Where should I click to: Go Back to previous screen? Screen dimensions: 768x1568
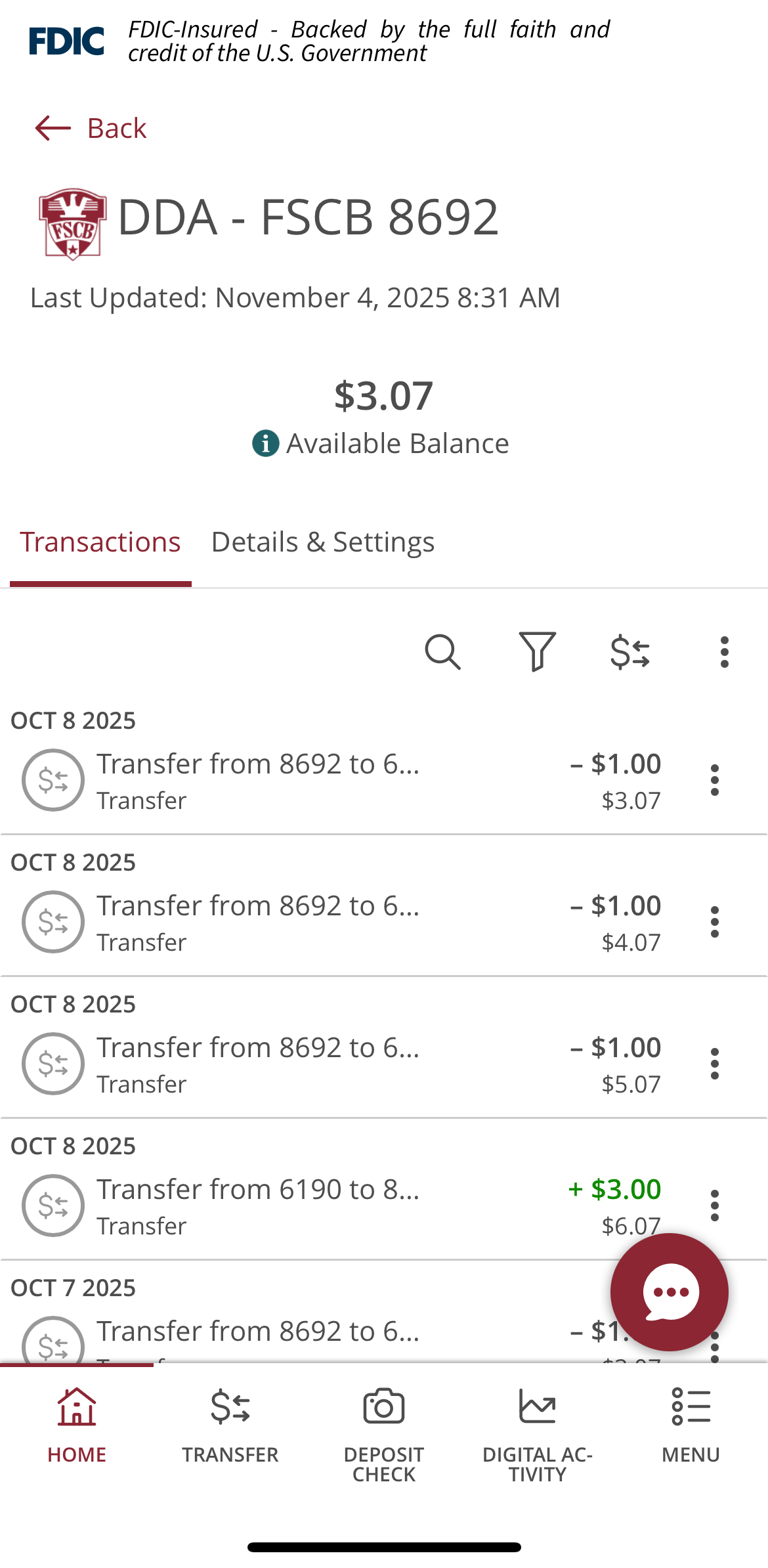(x=91, y=128)
